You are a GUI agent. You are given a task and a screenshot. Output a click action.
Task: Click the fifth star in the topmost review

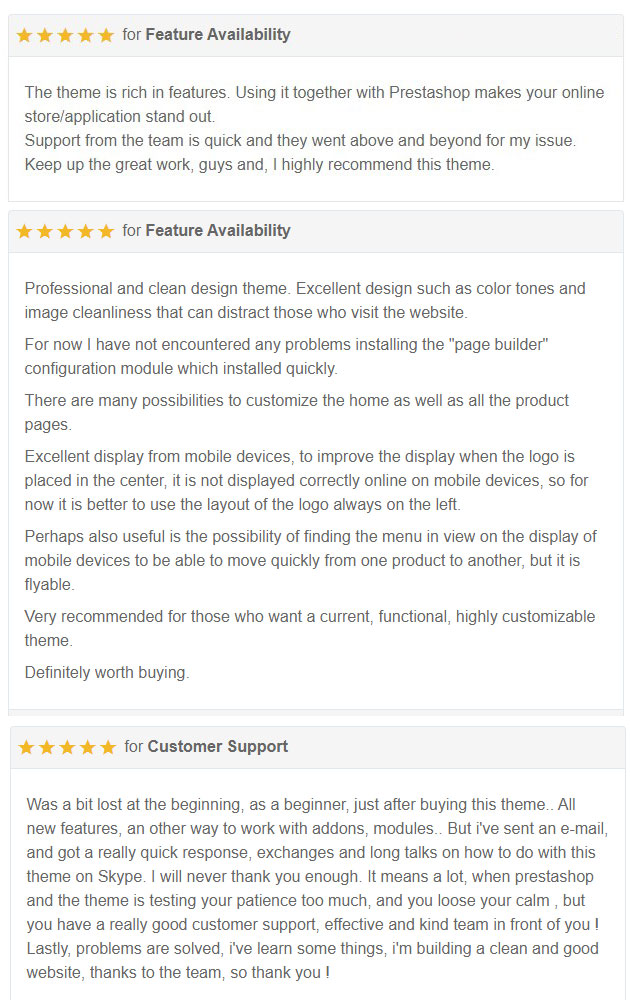point(106,35)
